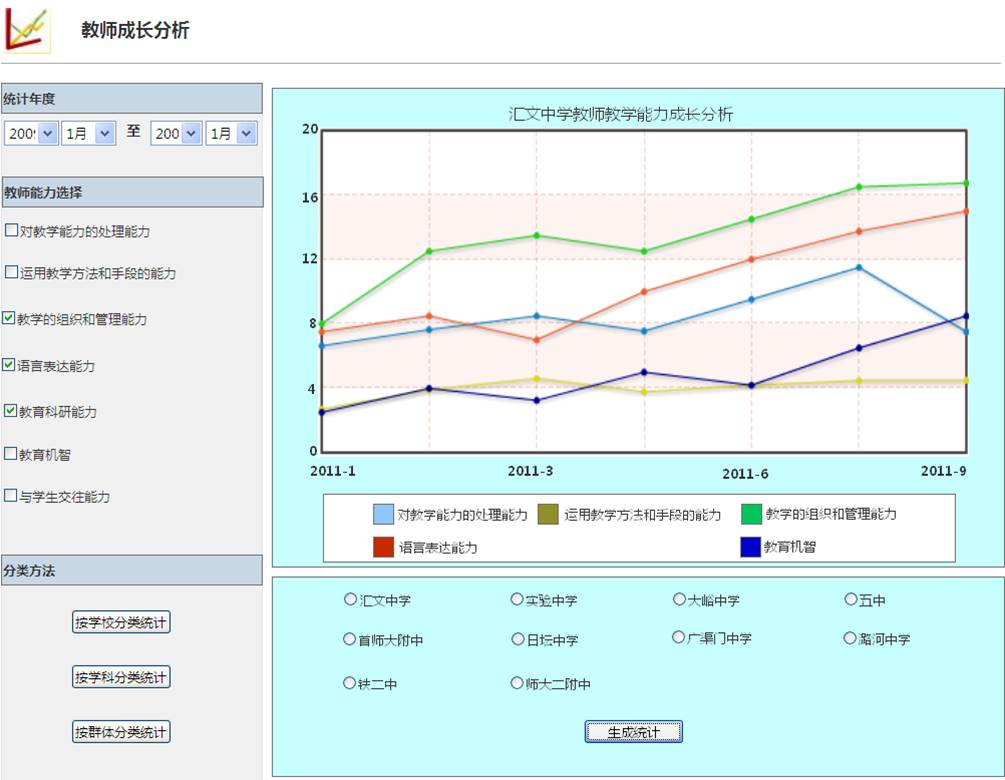This screenshot has width=1005, height=780.
Task: Select 实验中学 radio button
Action: (x=517, y=599)
